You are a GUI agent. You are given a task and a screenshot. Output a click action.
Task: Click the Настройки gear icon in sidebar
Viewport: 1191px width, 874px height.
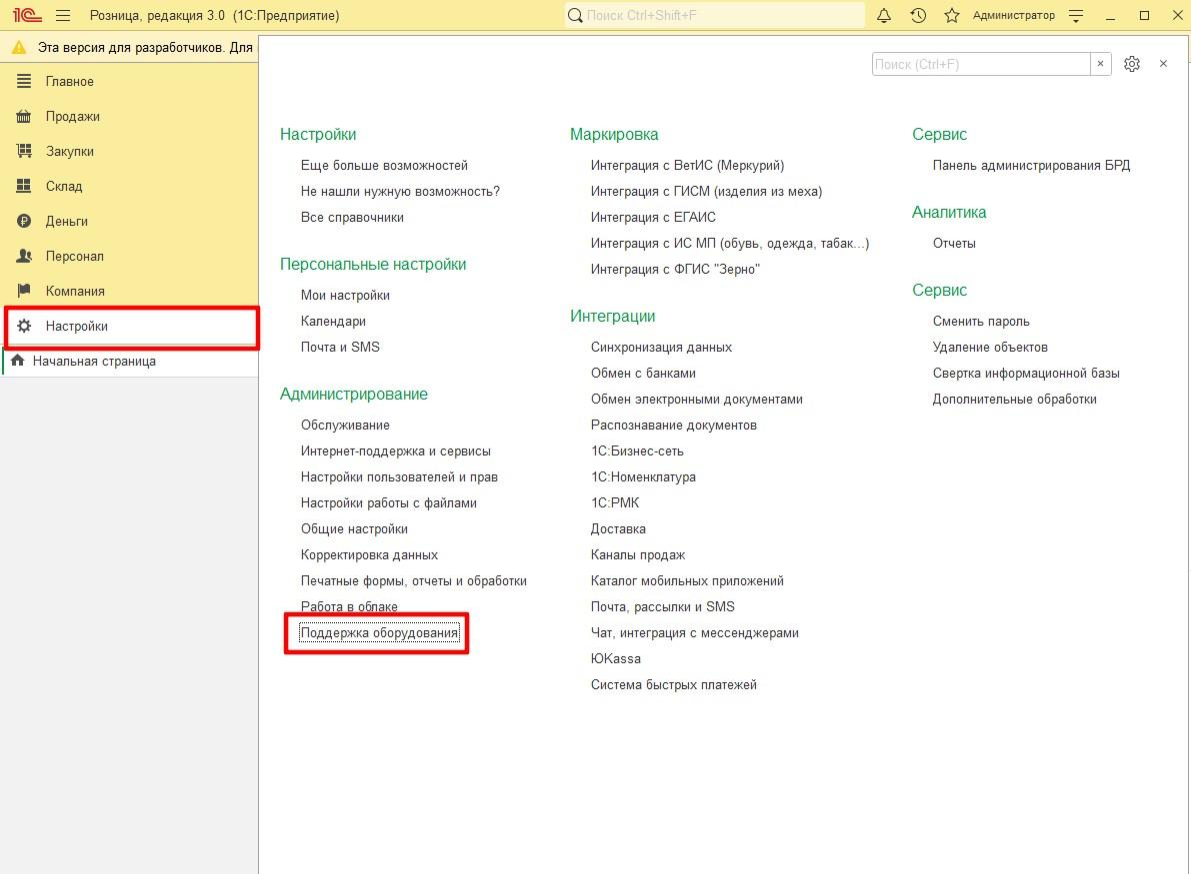coord(24,326)
